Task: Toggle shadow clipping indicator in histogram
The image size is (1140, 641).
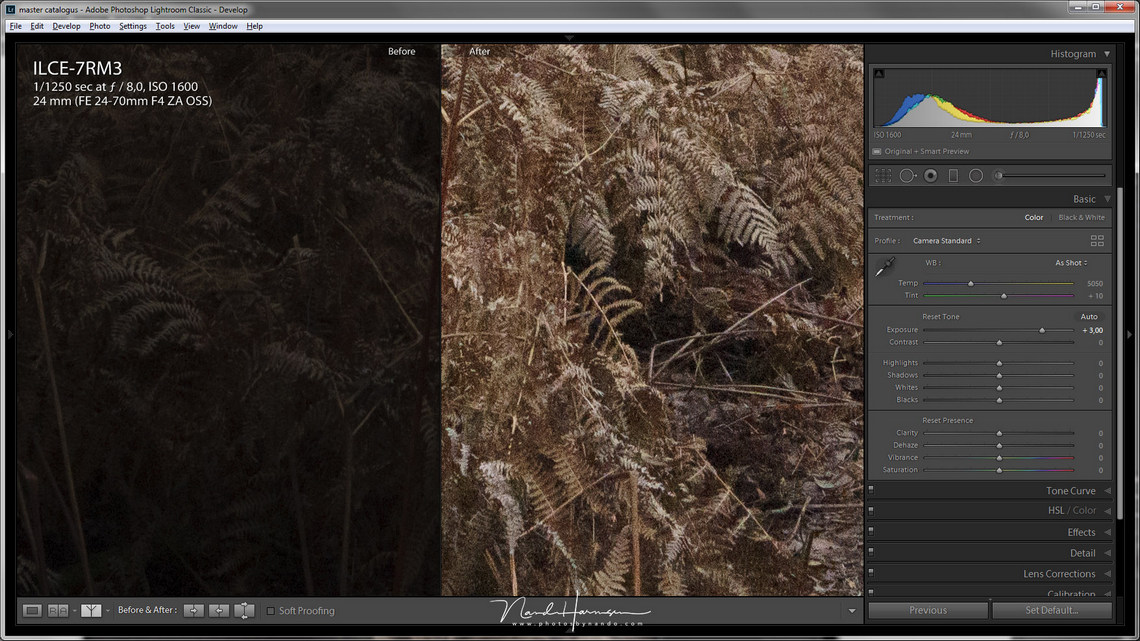Action: (x=879, y=73)
